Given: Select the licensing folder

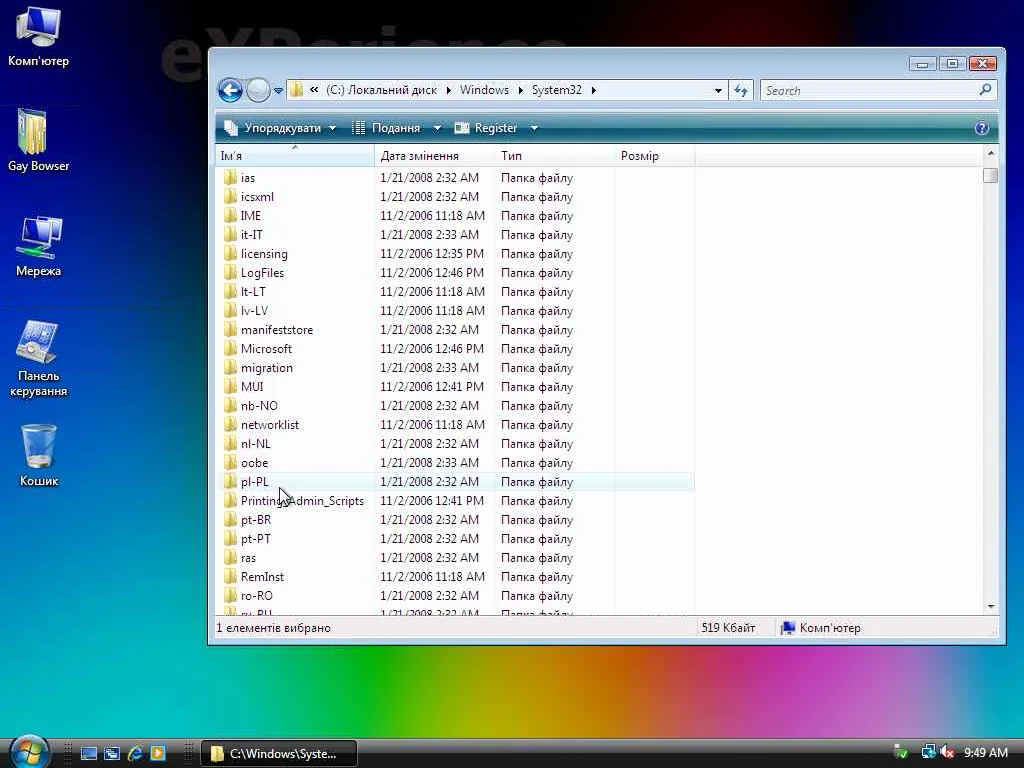Looking at the screenshot, I should 264,254.
